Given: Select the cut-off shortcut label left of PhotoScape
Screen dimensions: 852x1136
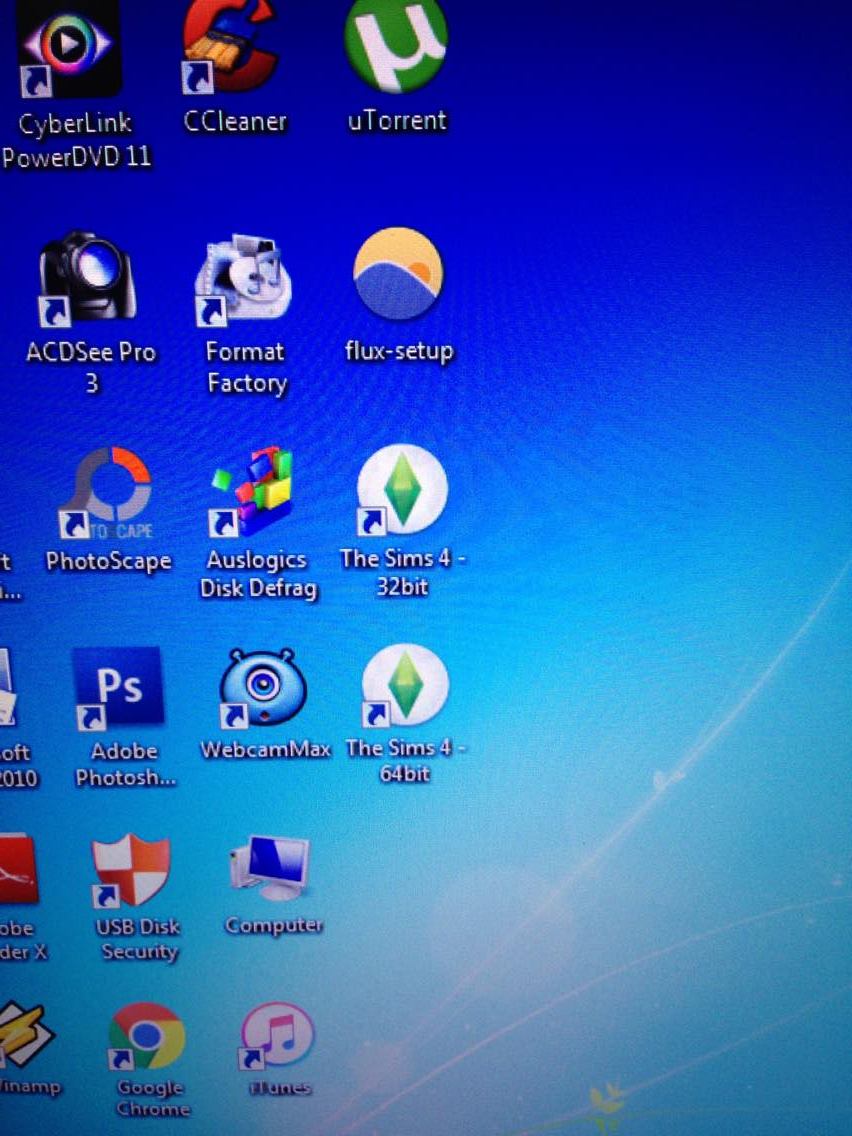Looking at the screenshot, I should coord(8,575).
